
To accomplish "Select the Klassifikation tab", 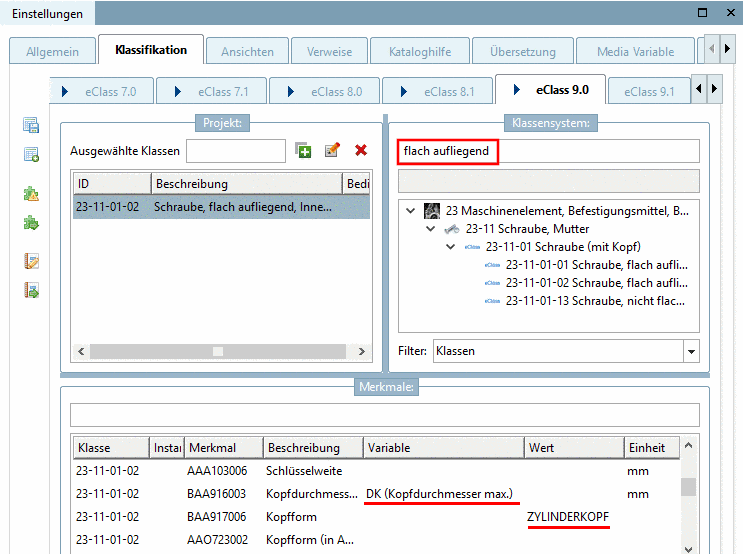I will pyautogui.click(x=151, y=50).
